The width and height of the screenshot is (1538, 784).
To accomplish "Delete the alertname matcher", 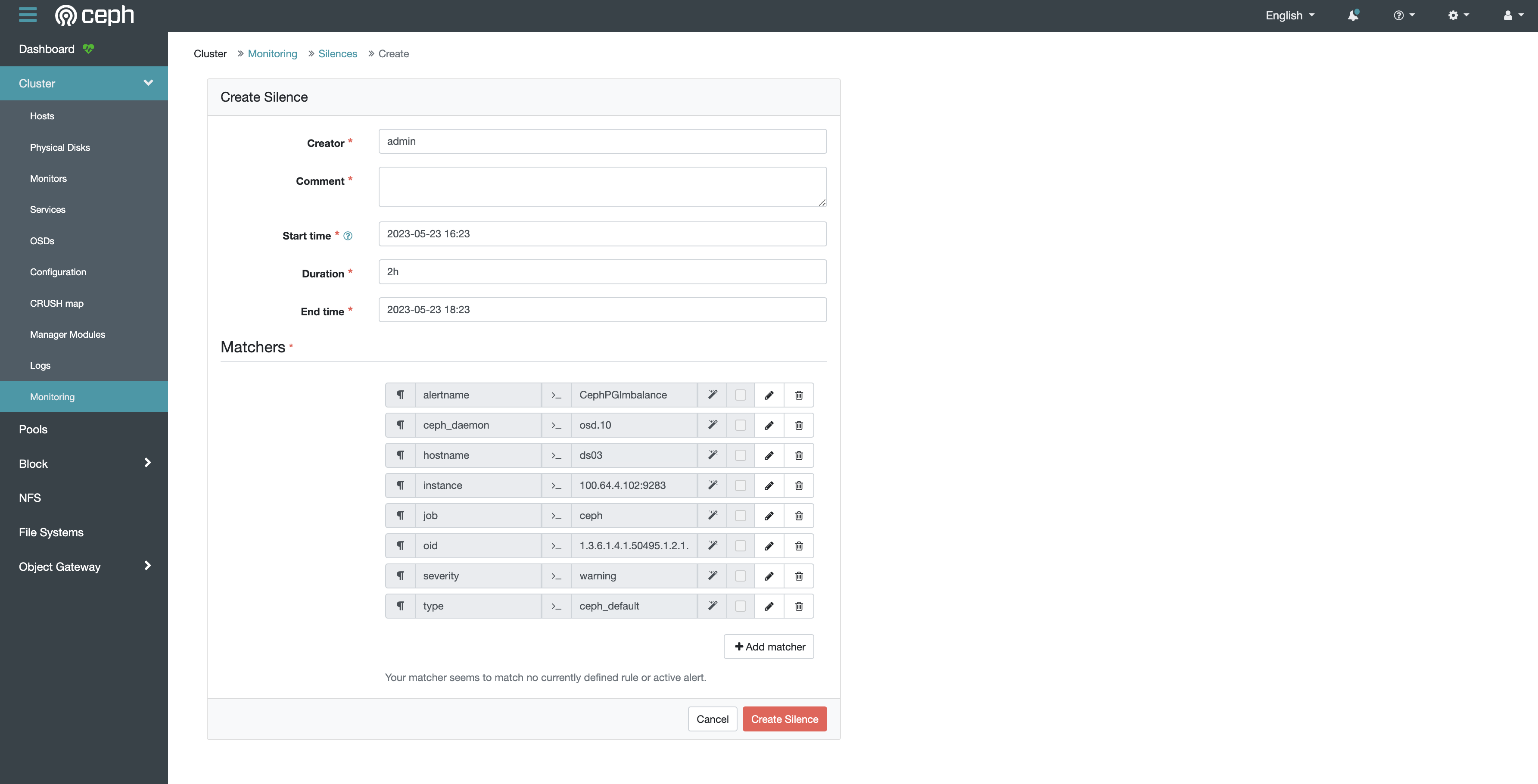I will 799,395.
